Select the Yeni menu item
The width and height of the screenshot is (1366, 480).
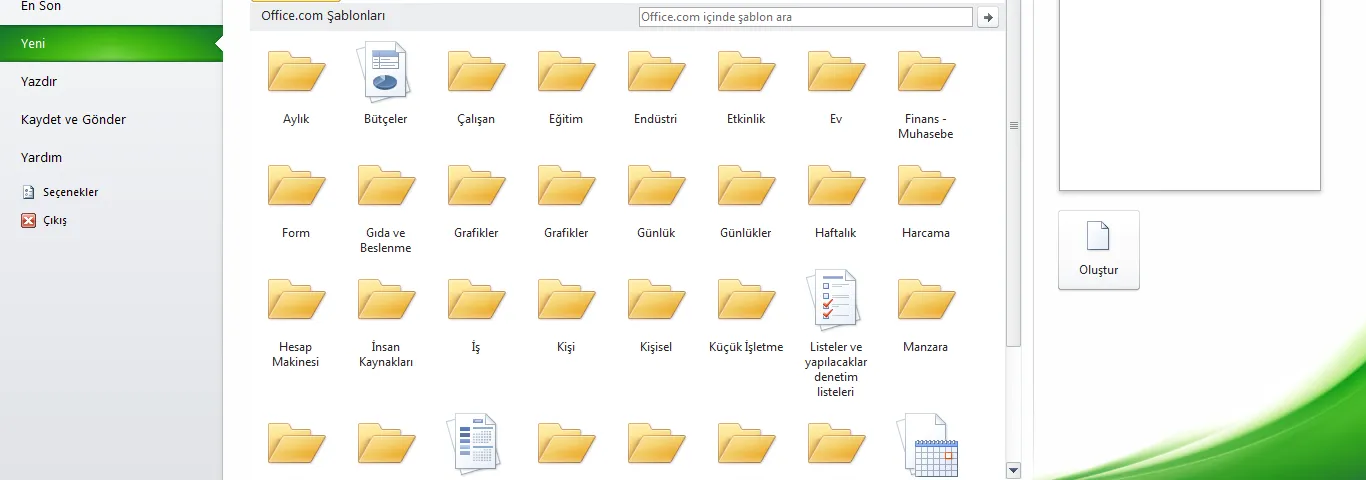[110, 44]
